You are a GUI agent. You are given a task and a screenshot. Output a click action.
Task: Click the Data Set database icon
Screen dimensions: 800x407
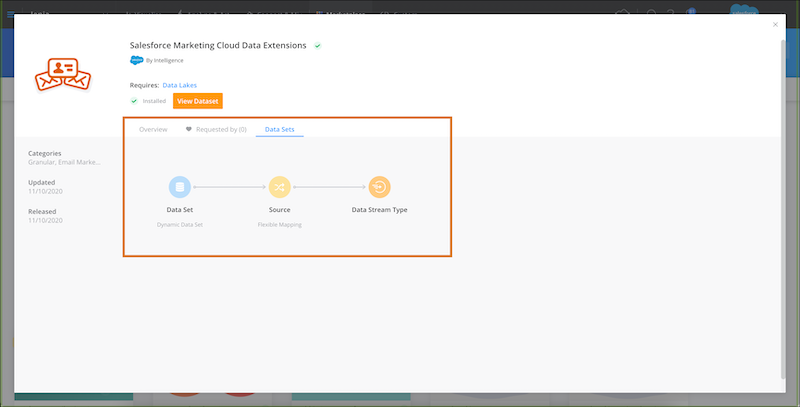(x=180, y=187)
